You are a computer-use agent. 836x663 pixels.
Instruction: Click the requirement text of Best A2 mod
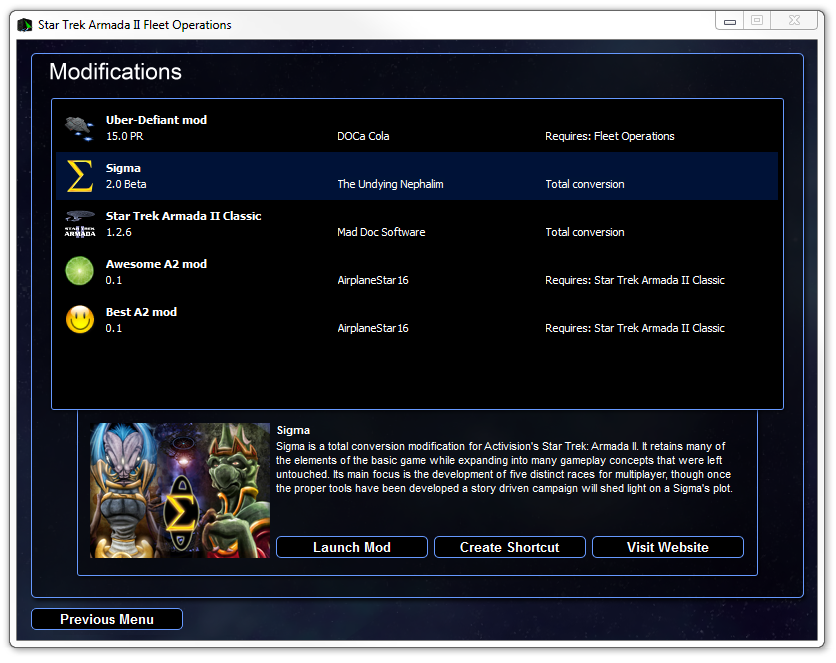pyautogui.click(x=634, y=328)
